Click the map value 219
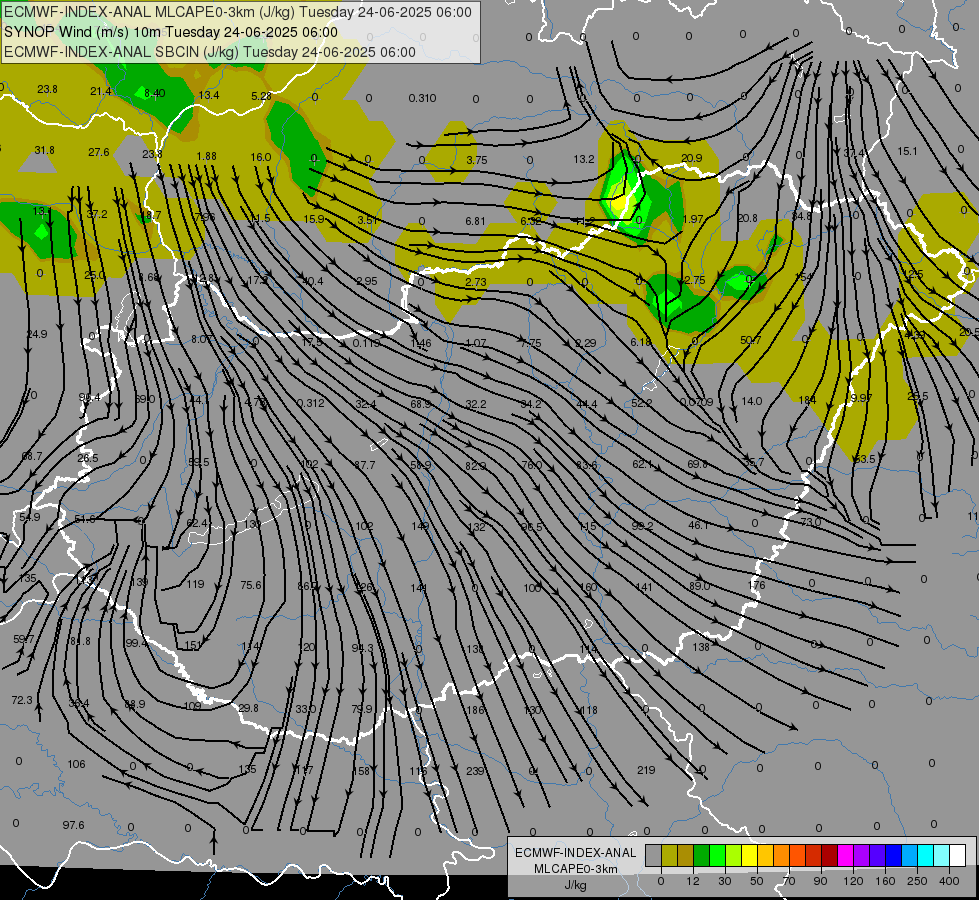The width and height of the screenshot is (979, 900). [x=646, y=770]
